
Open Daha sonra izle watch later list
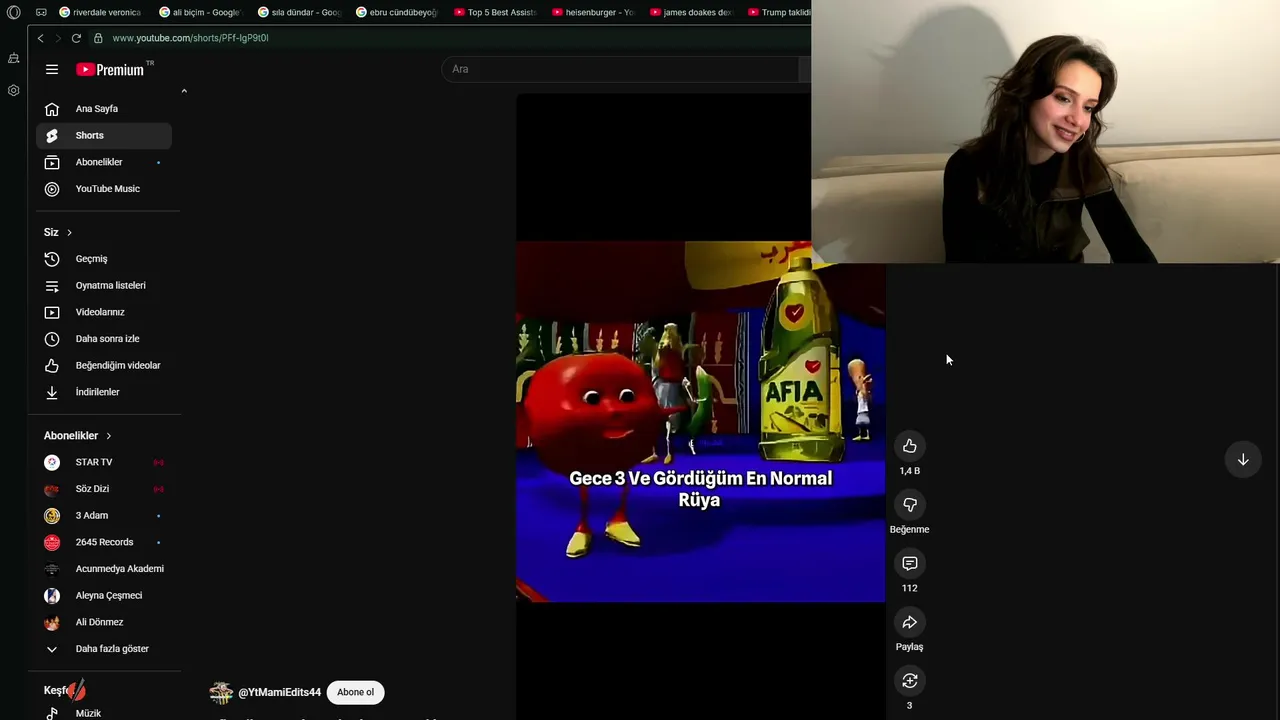click(104, 339)
